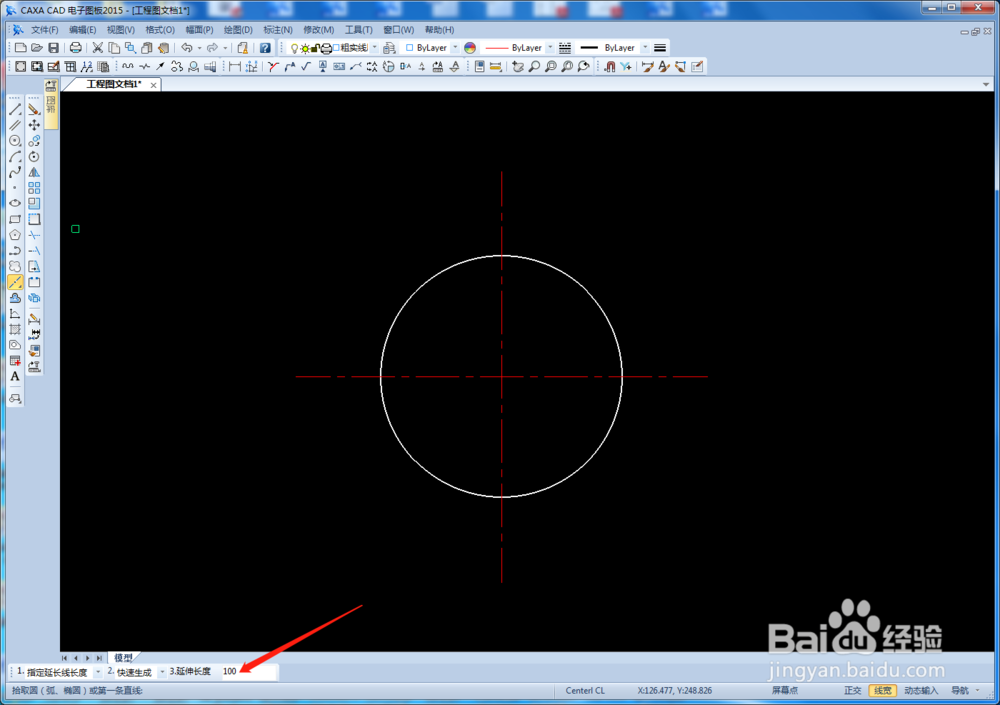Image resolution: width=1000 pixels, height=705 pixels.
Task: Select the Erase tool
Action: pyautogui.click(x=34, y=110)
